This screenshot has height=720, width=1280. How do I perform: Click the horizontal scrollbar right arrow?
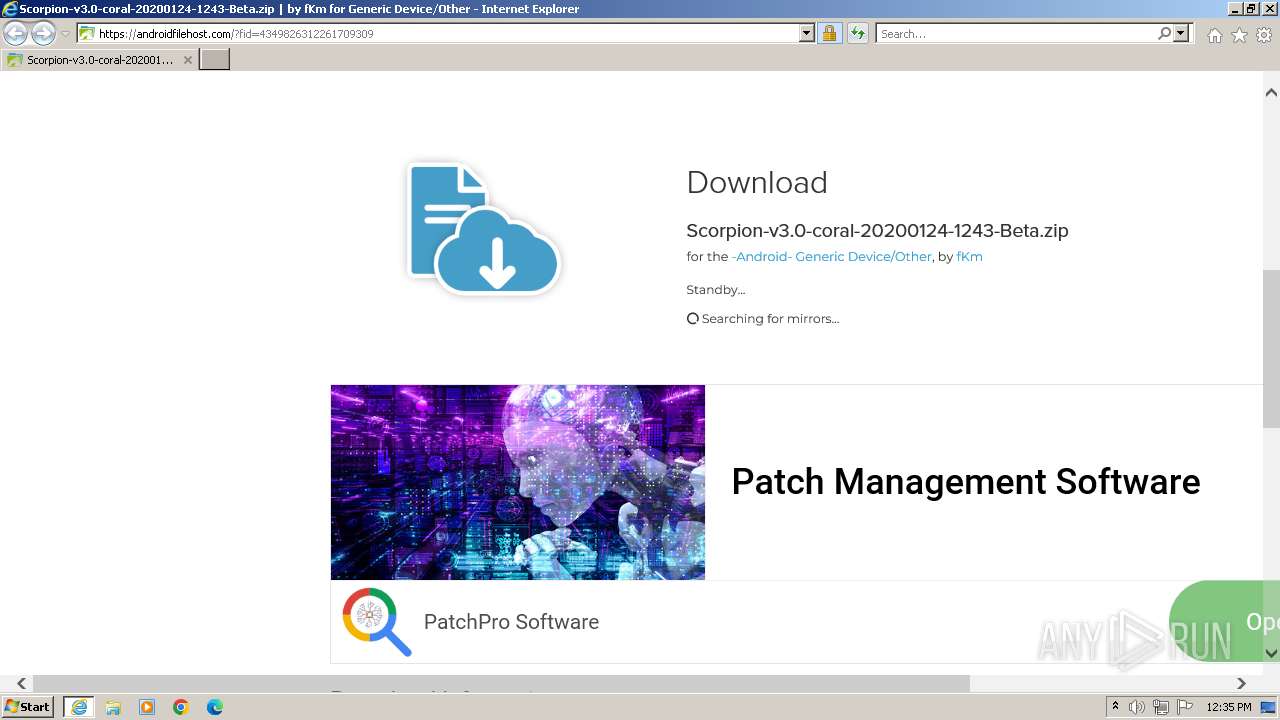point(1241,683)
